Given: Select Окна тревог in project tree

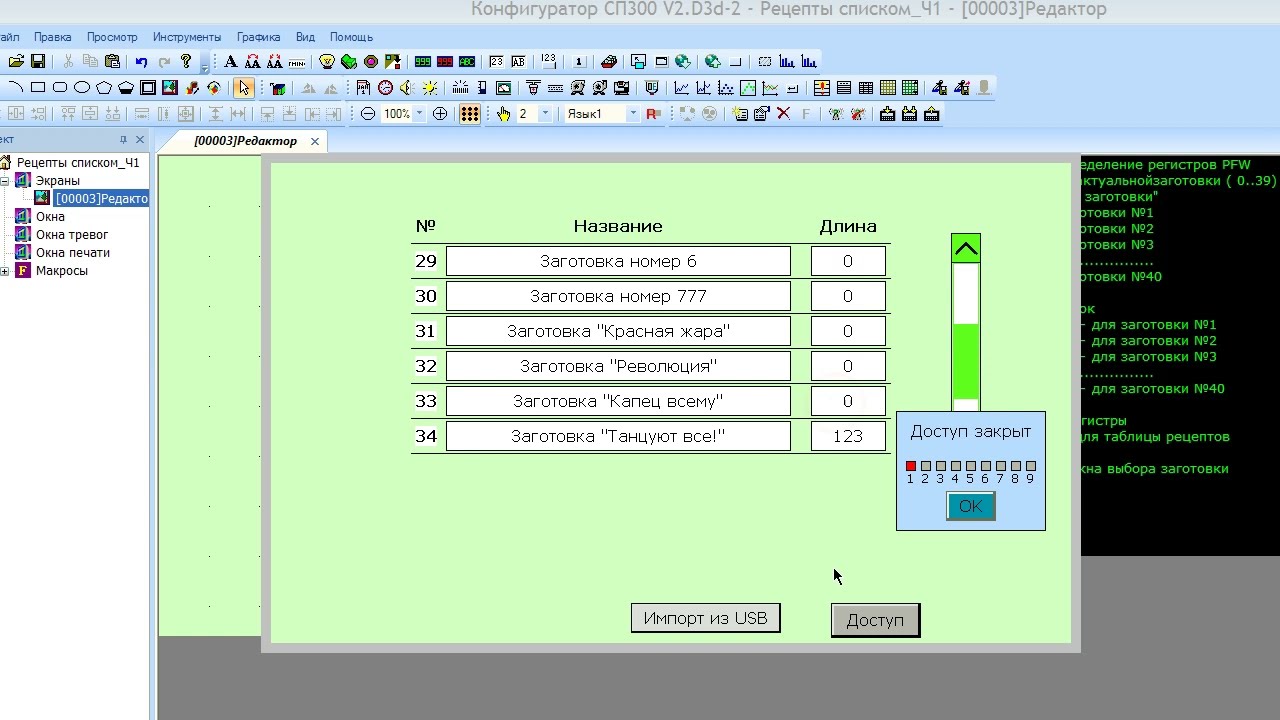Looking at the screenshot, I should [x=72, y=235].
